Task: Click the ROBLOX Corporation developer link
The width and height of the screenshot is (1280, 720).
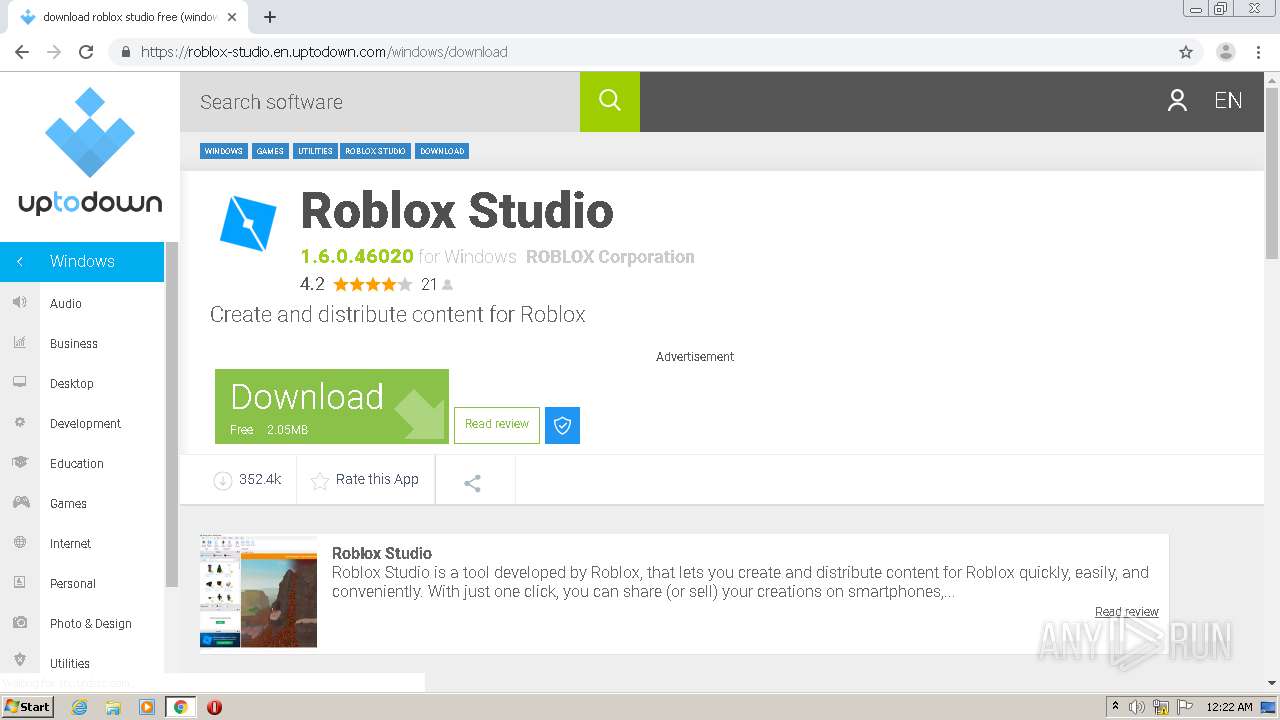Action: point(610,257)
